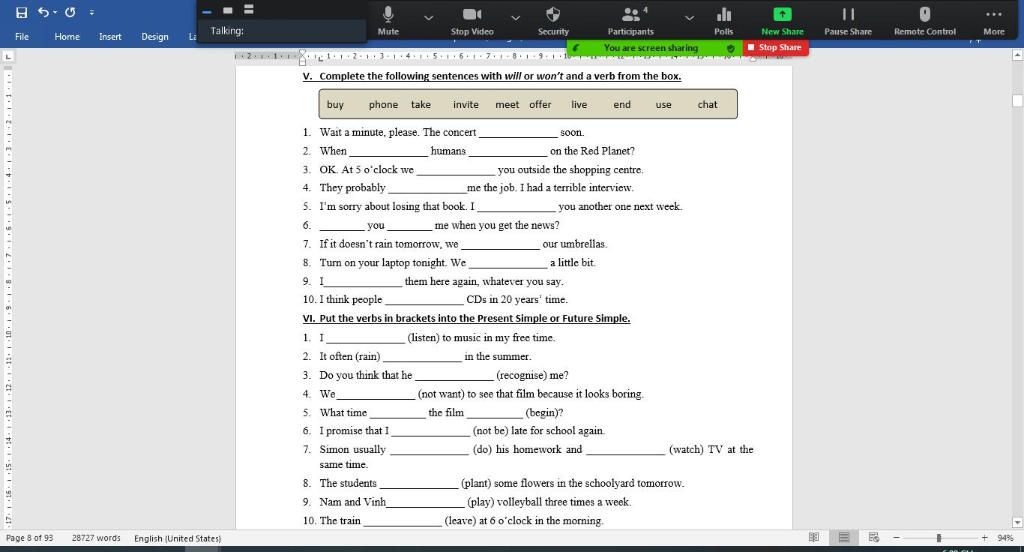Image resolution: width=1024 pixels, height=552 pixels.
Task: Click blank after 'The concert' in sentence 1
Action: tap(518, 133)
